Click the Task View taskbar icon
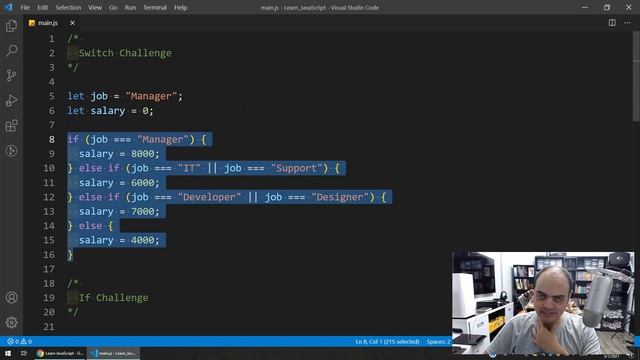640x360 pixels. (24, 353)
